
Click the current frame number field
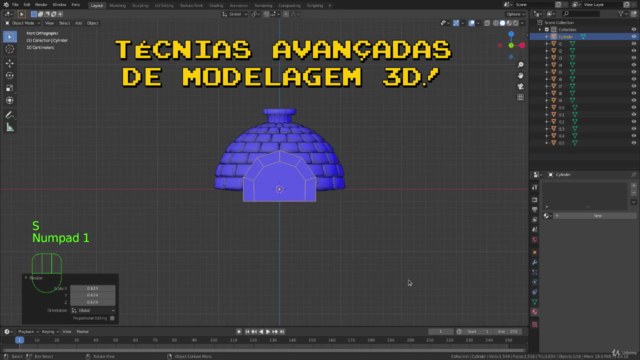(440, 332)
